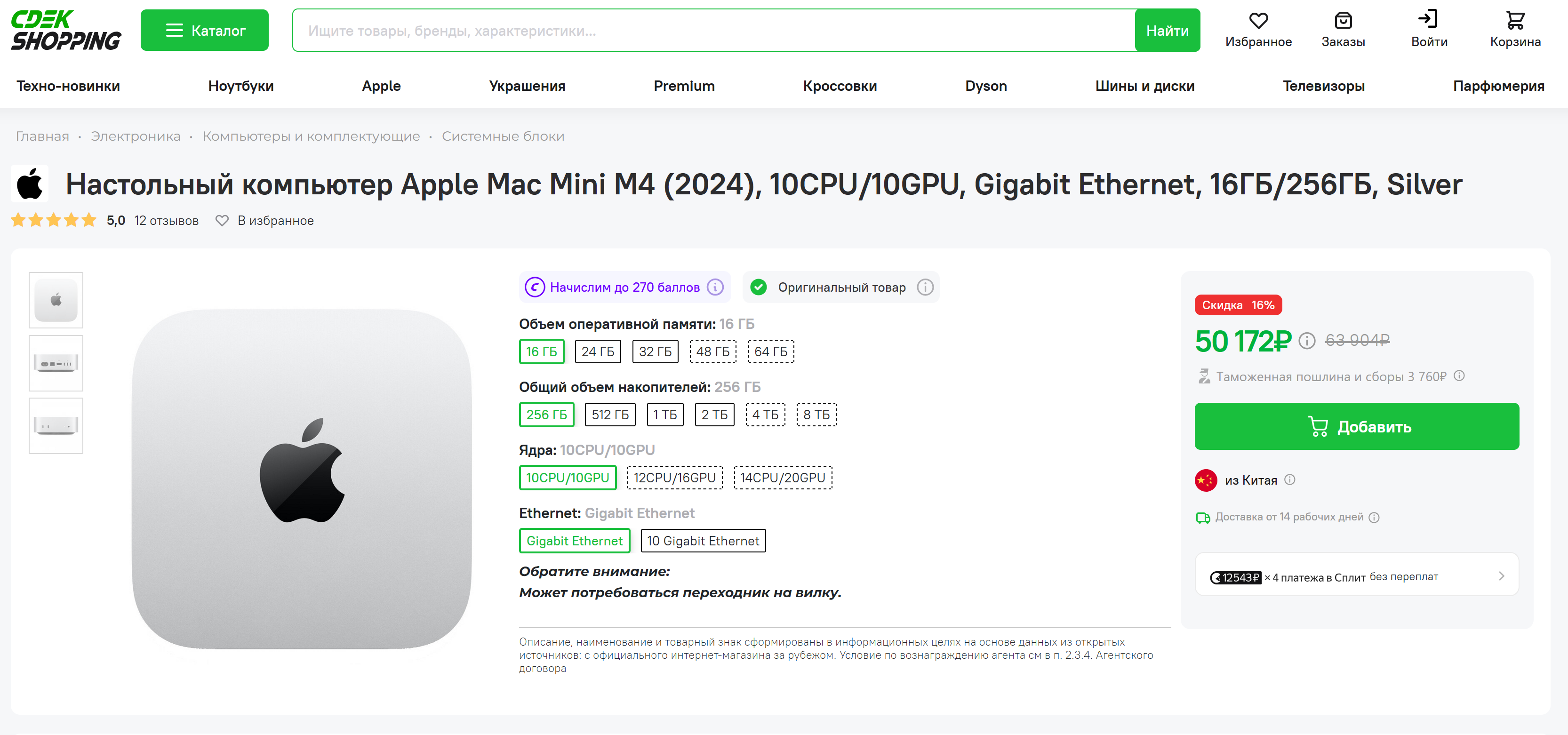Choose 12CPU/16GPU cores option
The height and width of the screenshot is (735, 1568).
pyautogui.click(x=674, y=478)
